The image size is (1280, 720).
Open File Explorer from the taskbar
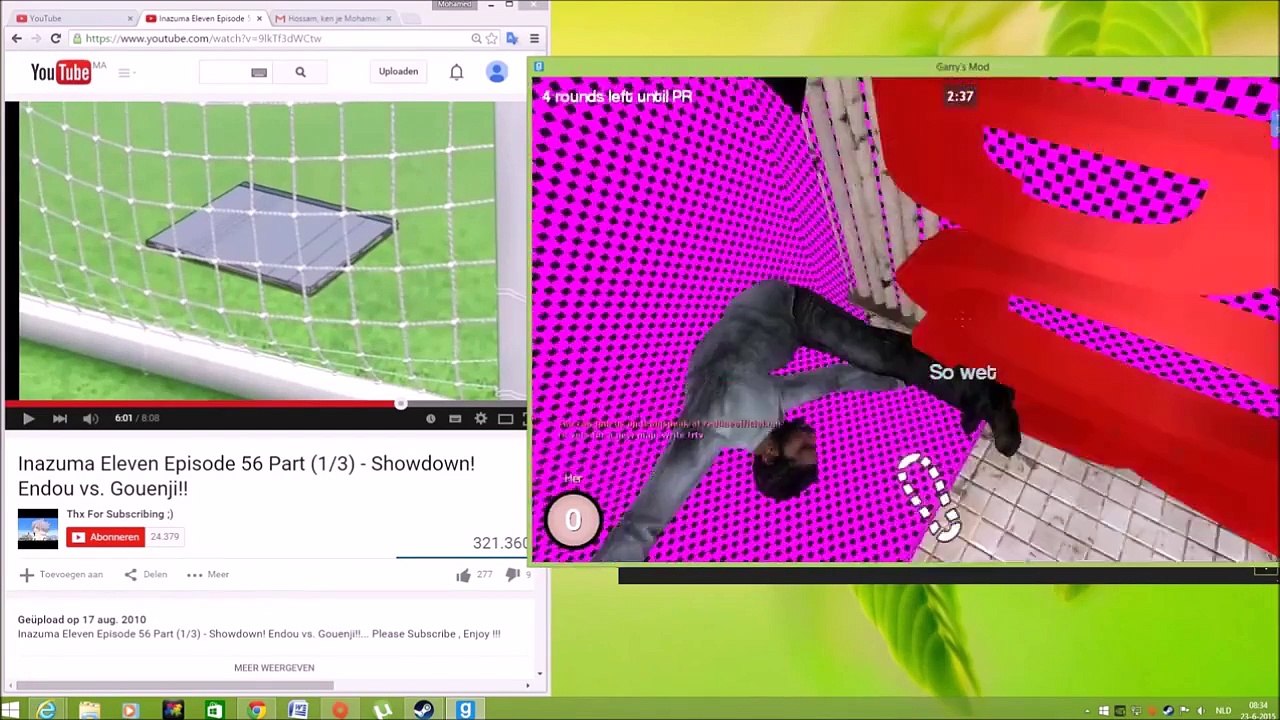point(89,710)
